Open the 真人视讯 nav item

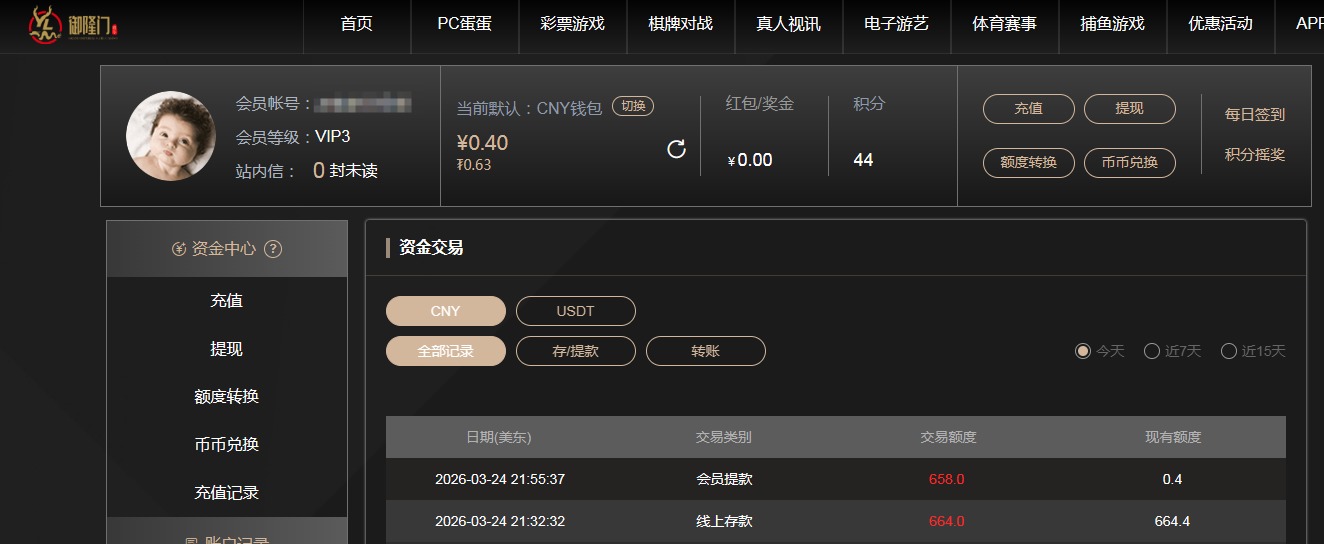789,24
